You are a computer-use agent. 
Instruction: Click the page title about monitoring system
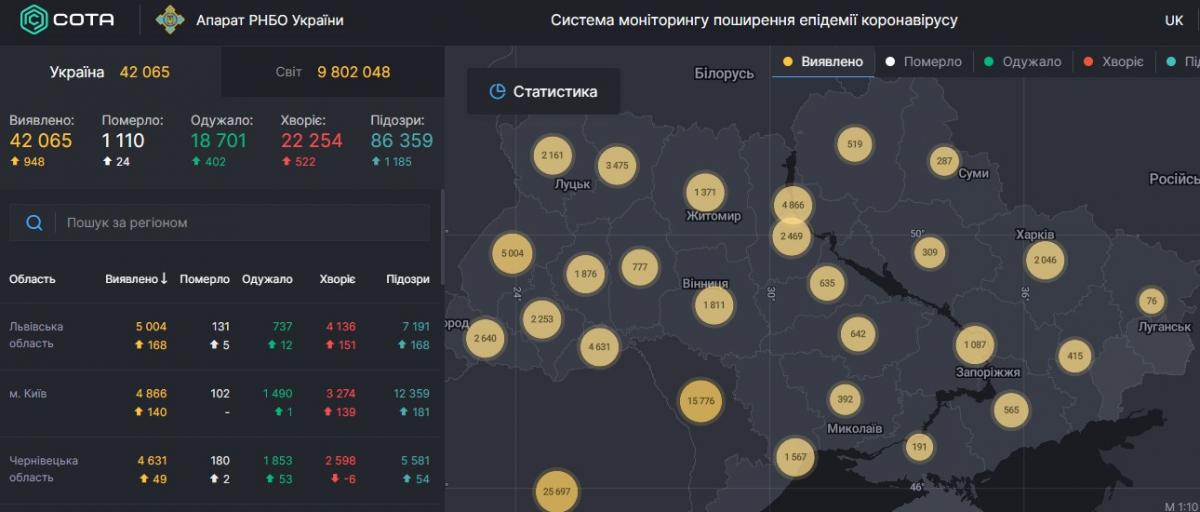754,20
